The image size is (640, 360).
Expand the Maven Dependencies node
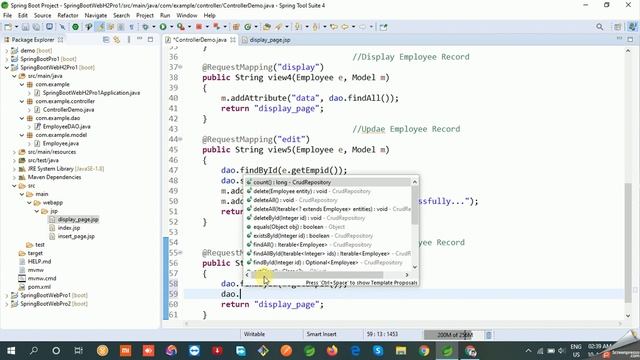pyautogui.click(x=14, y=177)
